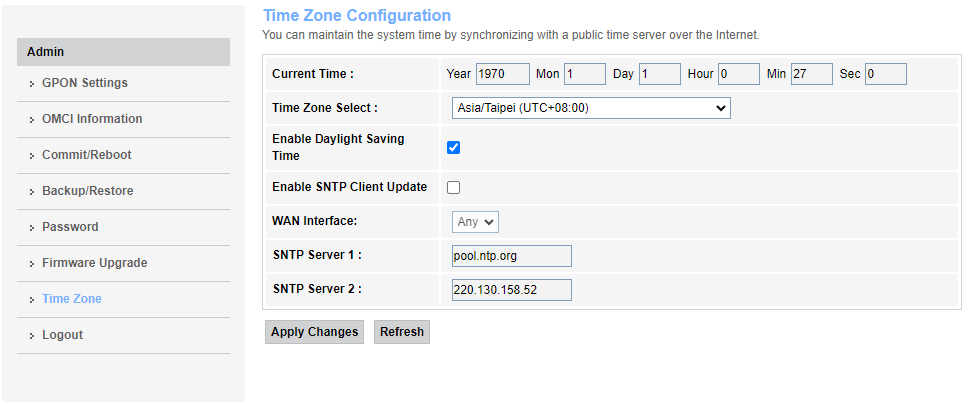Click the Year input field
Image resolution: width=969 pixels, height=404 pixels.
(502, 74)
